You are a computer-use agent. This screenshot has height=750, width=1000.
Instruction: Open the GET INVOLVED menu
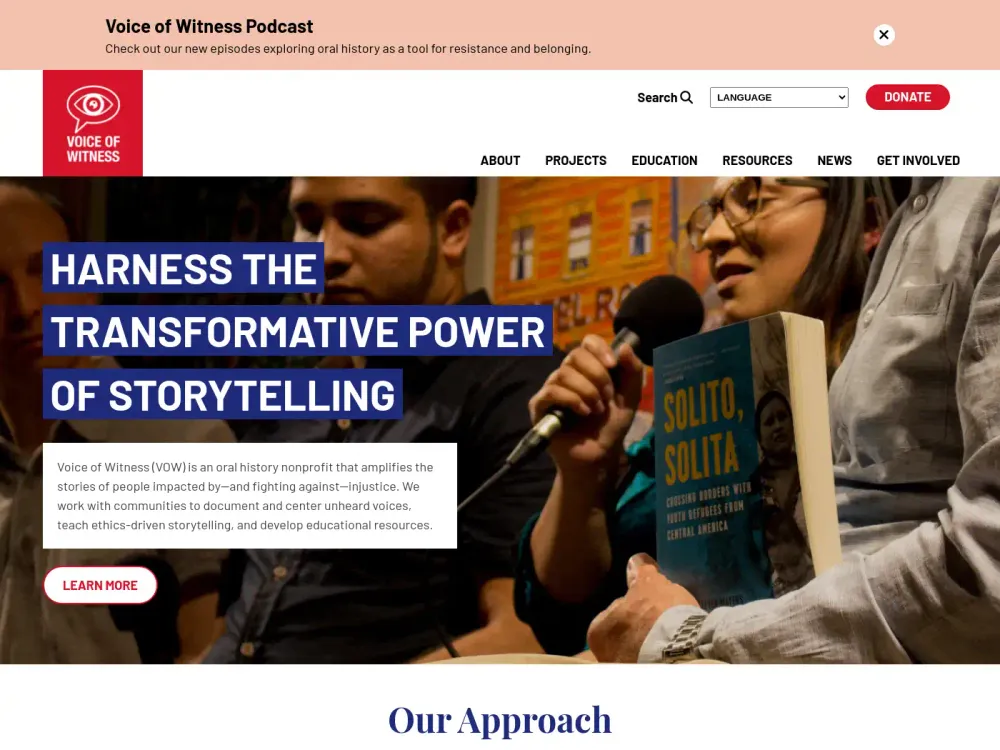click(x=918, y=161)
